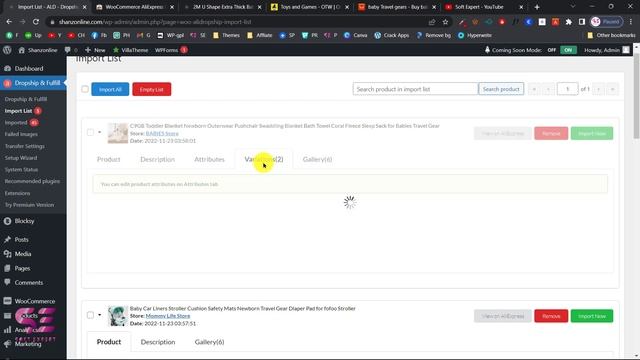Reload the page with the refresh icon
Image resolution: width=640 pixels, height=360 pixels.
click(36, 22)
